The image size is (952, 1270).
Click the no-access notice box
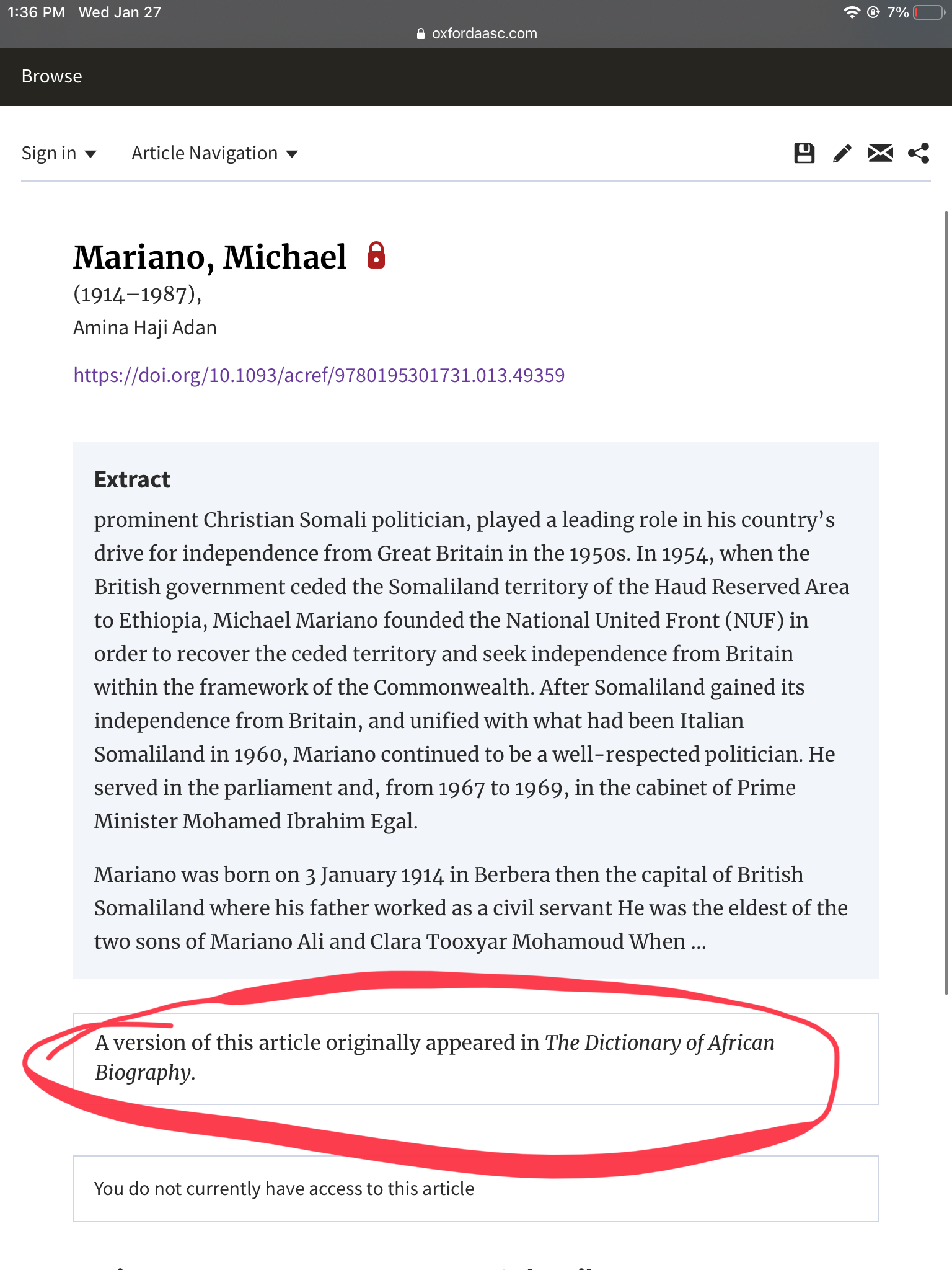(475, 1189)
